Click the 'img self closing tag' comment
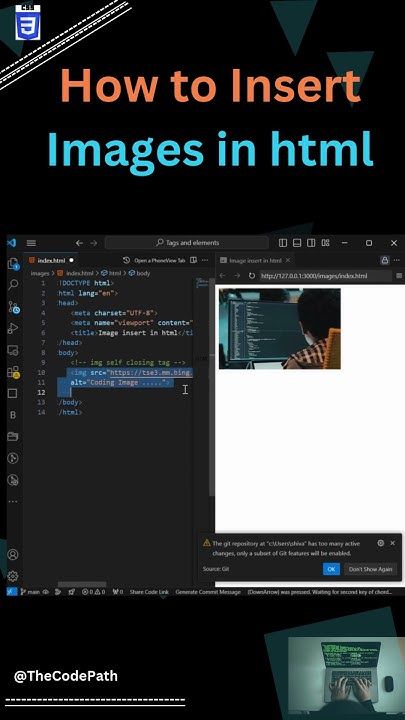This screenshot has width=405, height=720. (x=128, y=362)
